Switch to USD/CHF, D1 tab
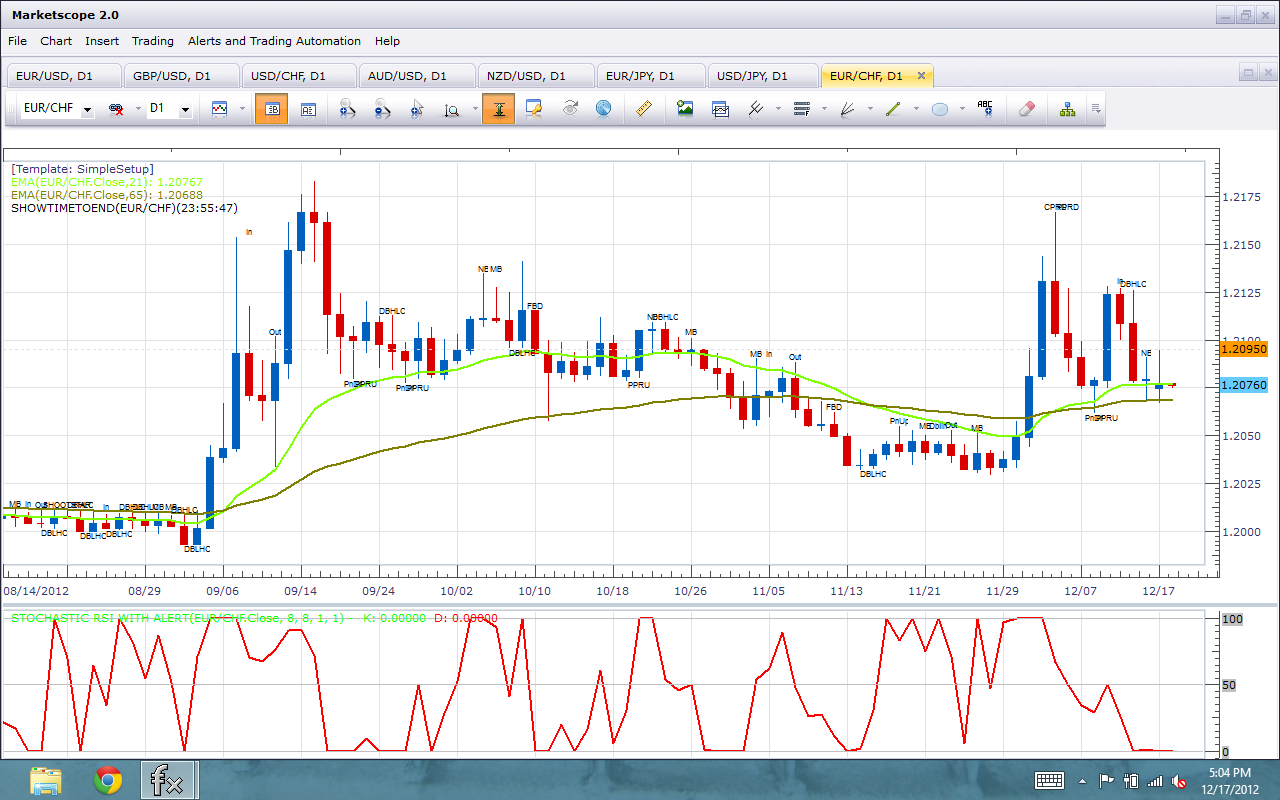This screenshot has width=1280, height=800. (298, 76)
